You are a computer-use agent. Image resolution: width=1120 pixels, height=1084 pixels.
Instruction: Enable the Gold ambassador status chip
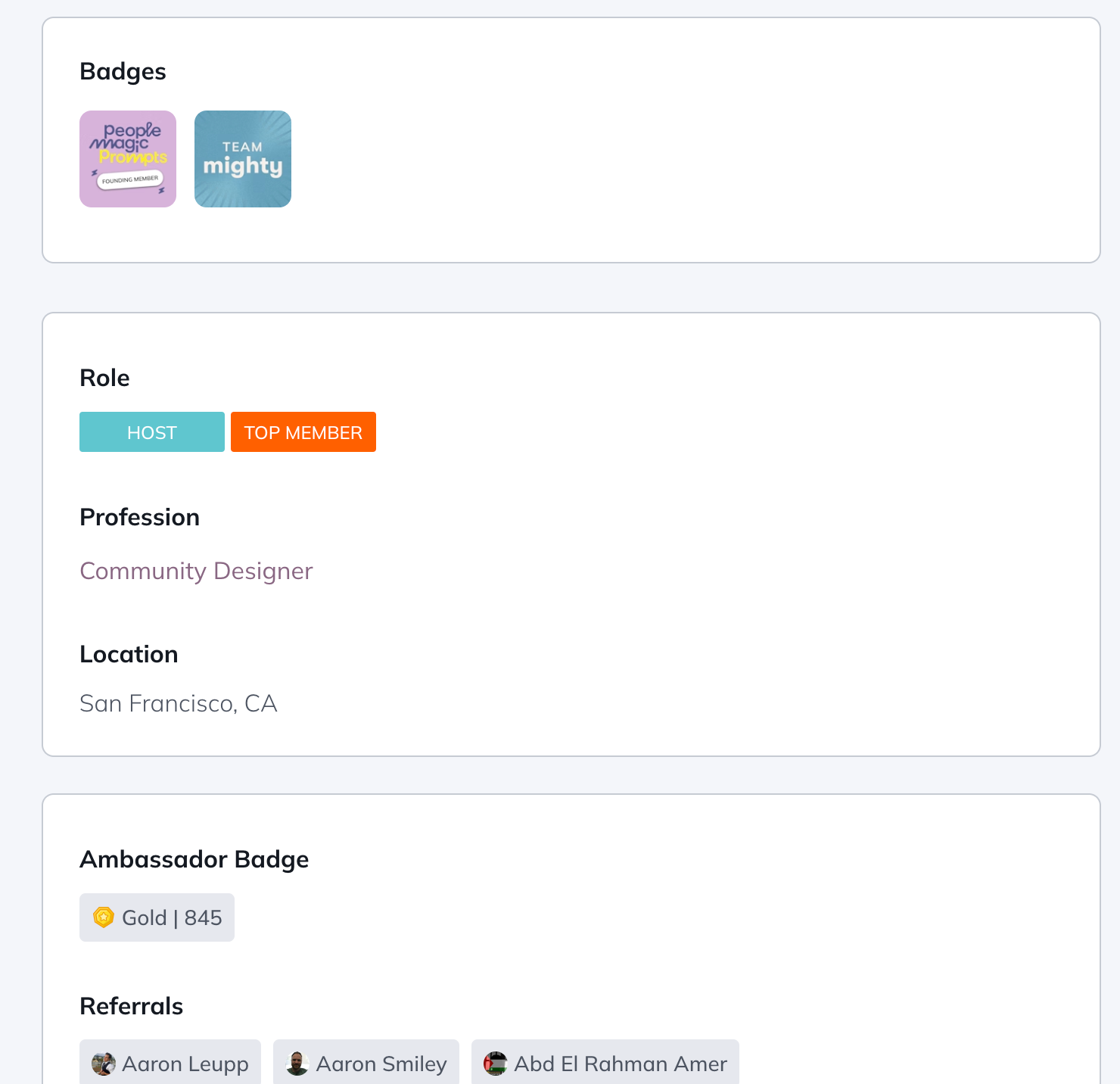[x=157, y=917]
